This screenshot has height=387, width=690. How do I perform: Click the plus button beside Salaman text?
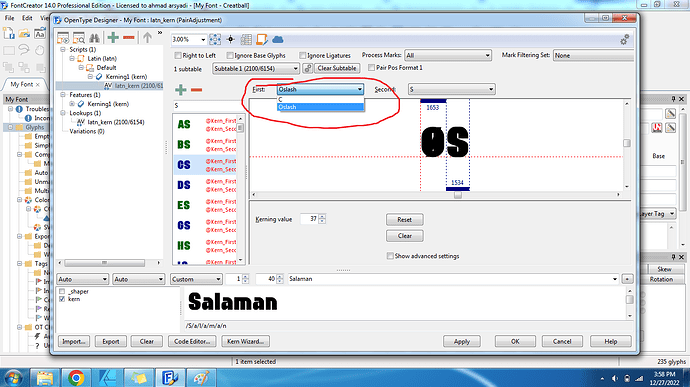coord(627,279)
